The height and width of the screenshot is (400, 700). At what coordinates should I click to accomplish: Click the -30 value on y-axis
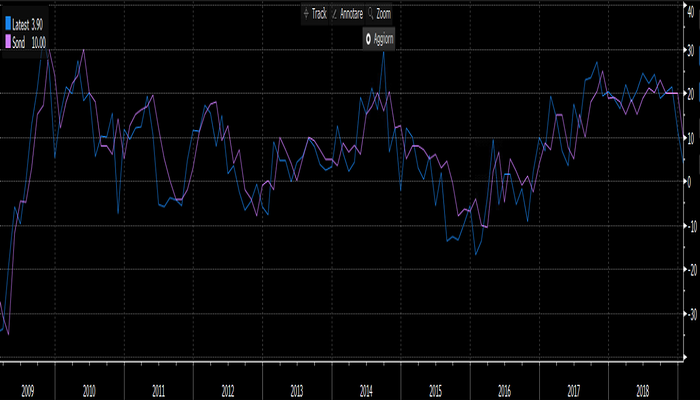(x=691, y=314)
